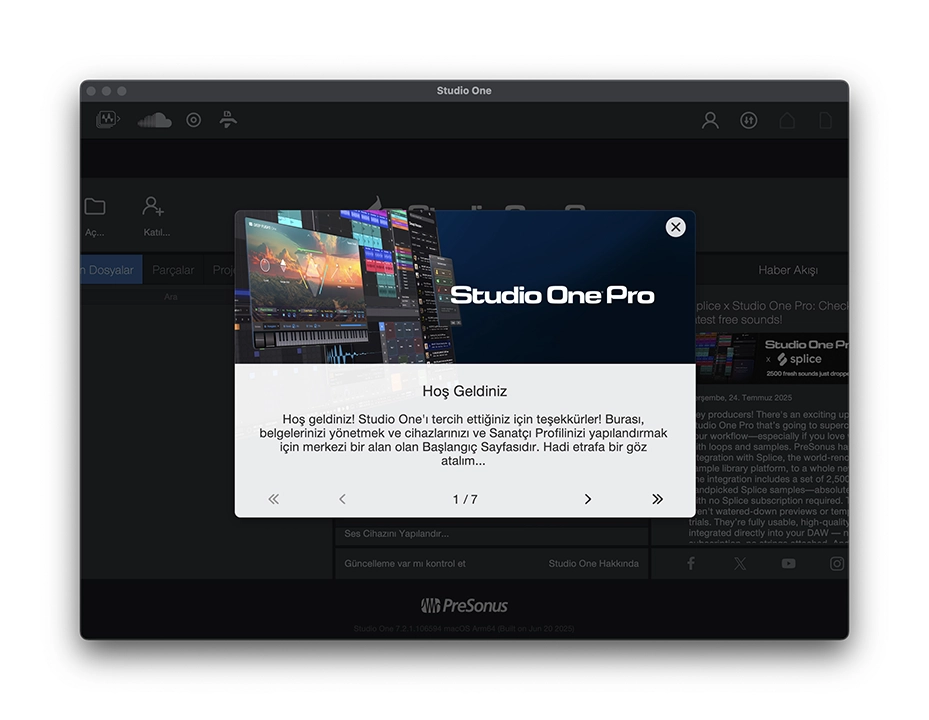
Task: Open the SoundCloud icon in toolbar
Action: [154, 120]
